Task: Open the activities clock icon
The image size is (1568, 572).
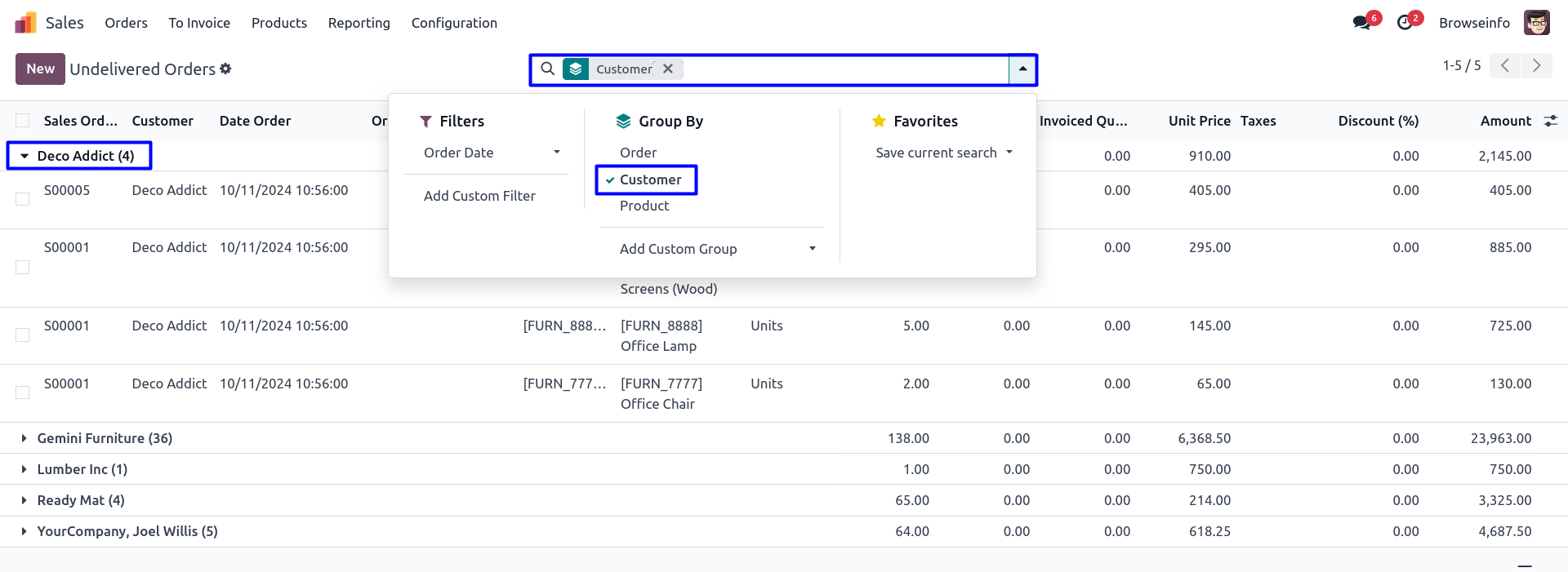Action: (1405, 23)
